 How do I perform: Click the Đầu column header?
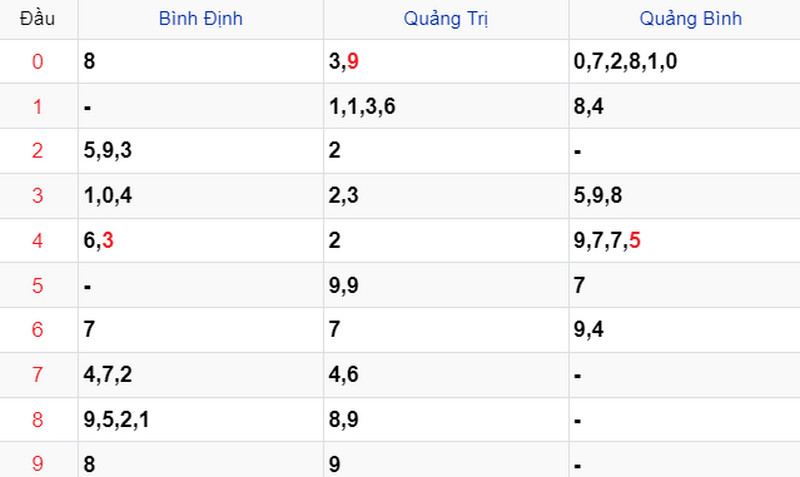[x=37, y=19]
